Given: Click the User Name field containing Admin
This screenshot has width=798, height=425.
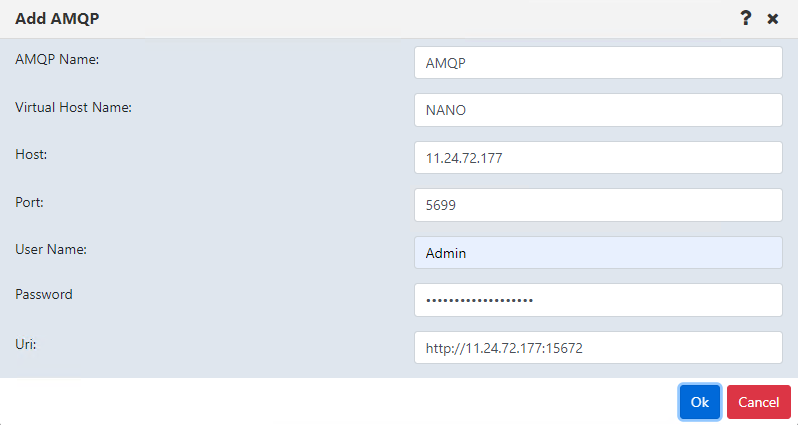Looking at the screenshot, I should [x=598, y=252].
